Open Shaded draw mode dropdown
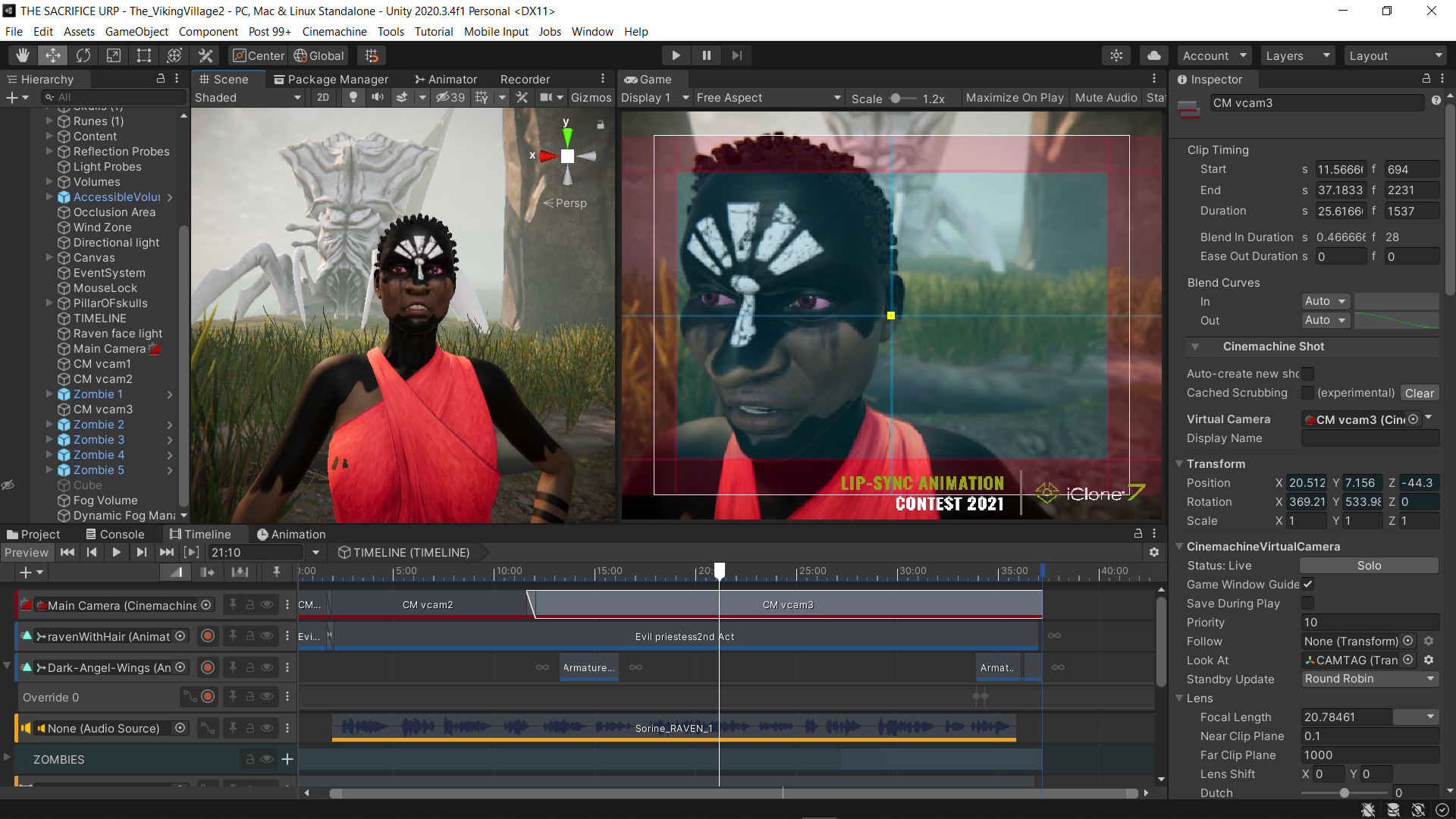This screenshot has width=1456, height=819. point(248,97)
